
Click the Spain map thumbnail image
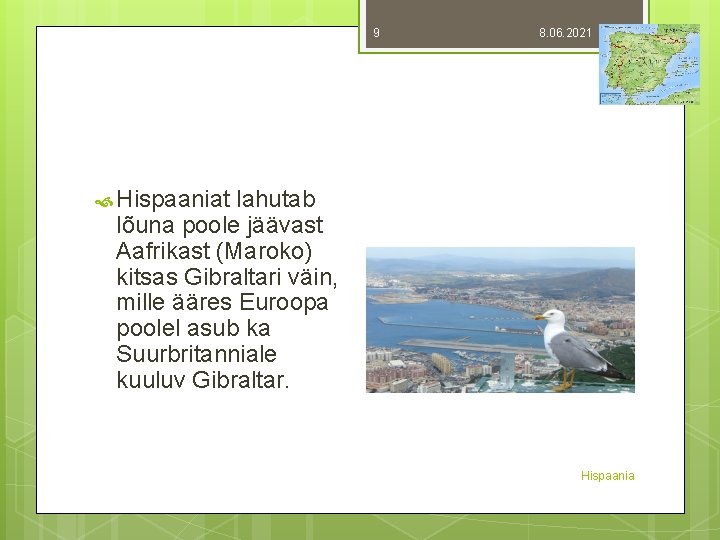649,64
